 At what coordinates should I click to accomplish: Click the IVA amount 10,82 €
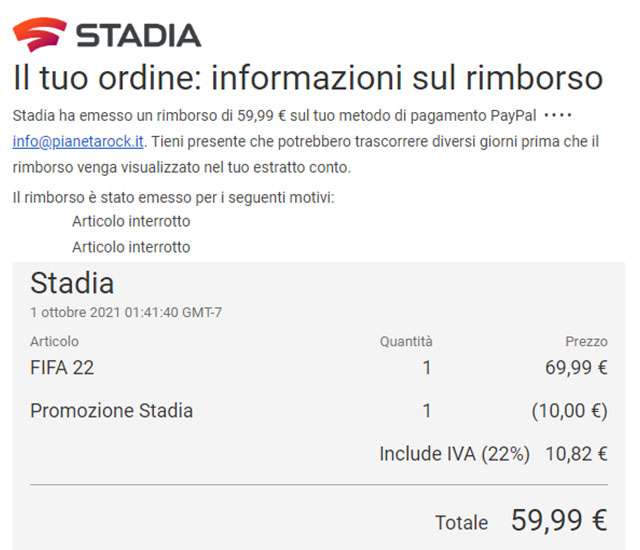coord(576,454)
